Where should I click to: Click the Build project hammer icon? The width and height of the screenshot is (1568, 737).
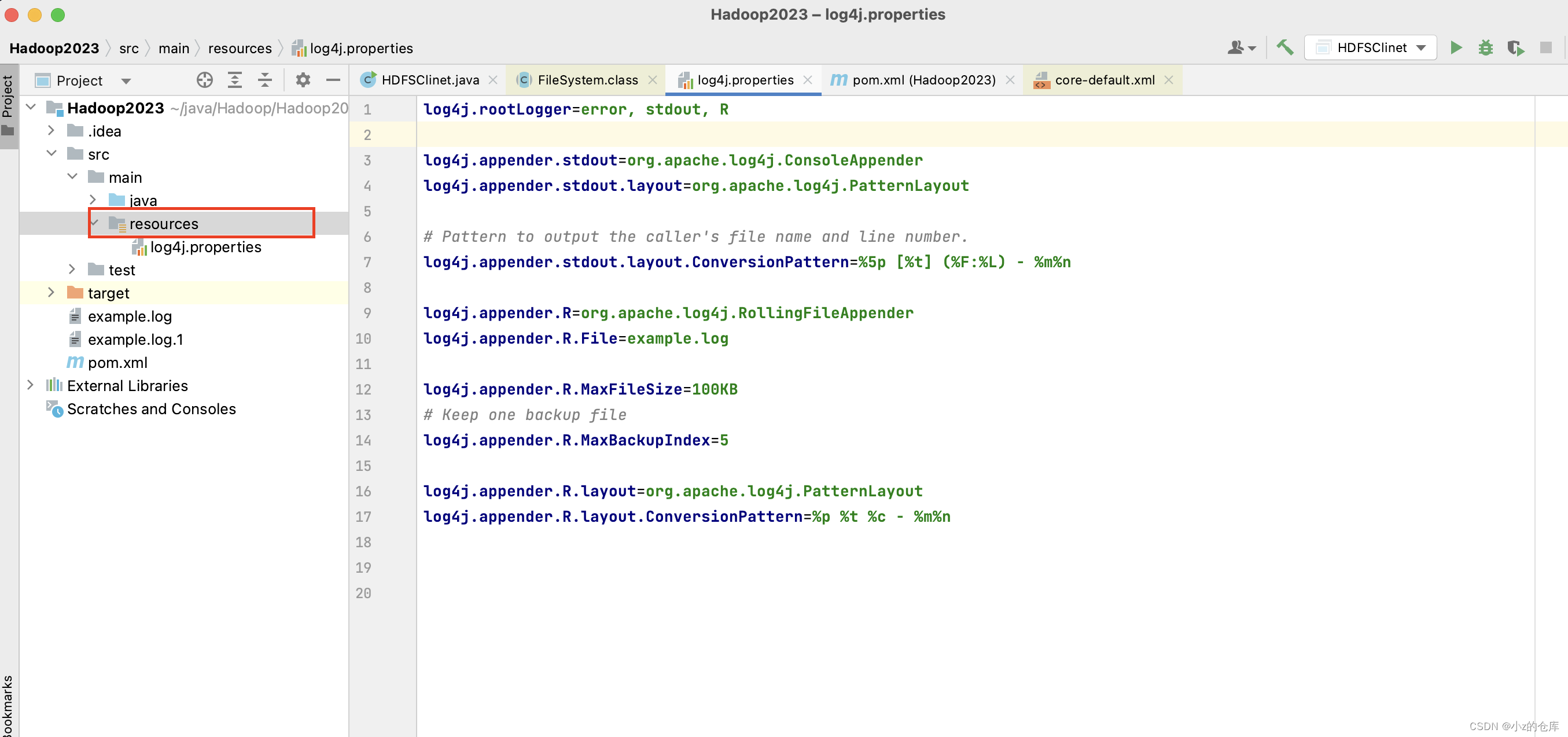[1284, 47]
